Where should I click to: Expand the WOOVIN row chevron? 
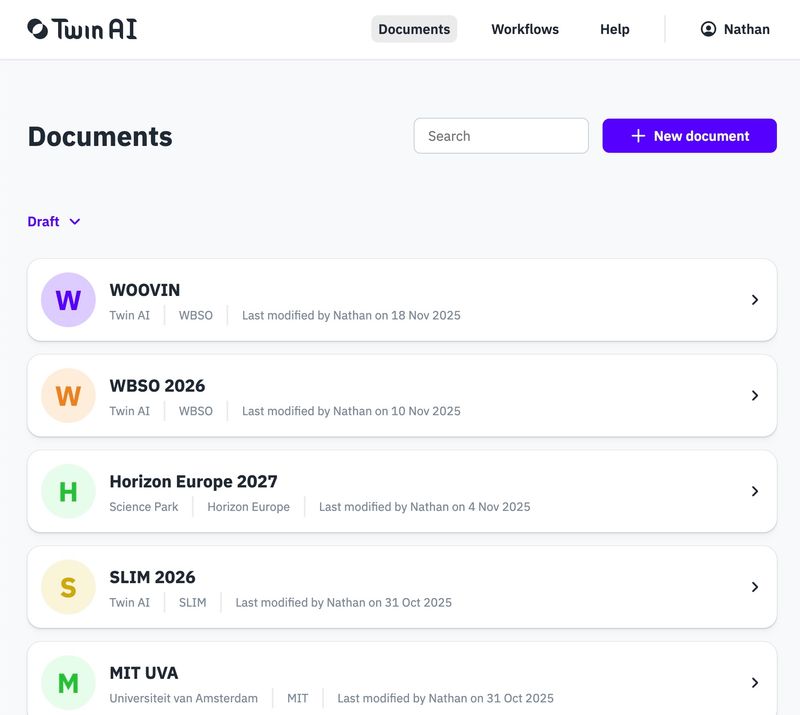click(x=754, y=300)
